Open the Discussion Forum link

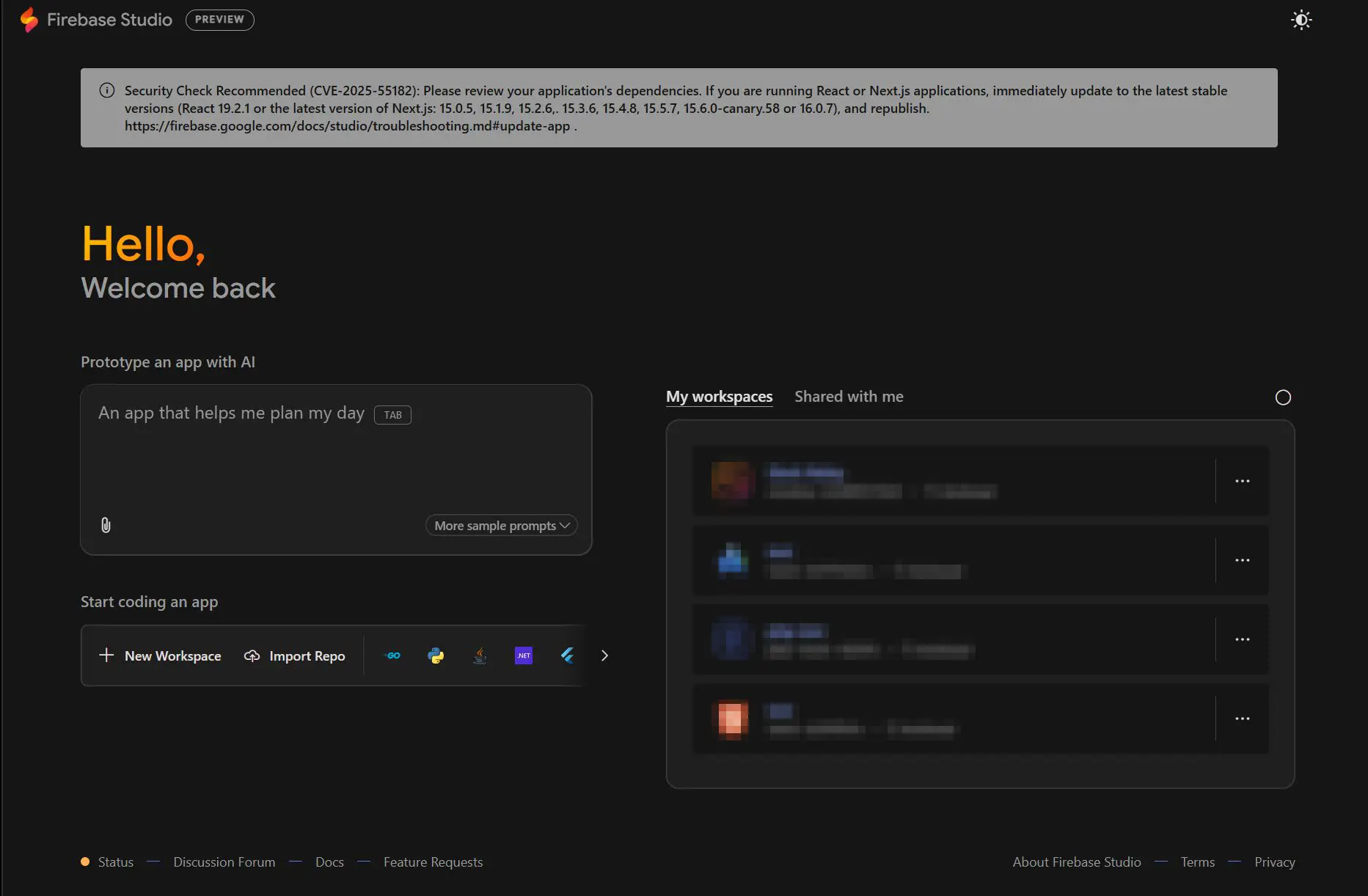click(x=224, y=862)
